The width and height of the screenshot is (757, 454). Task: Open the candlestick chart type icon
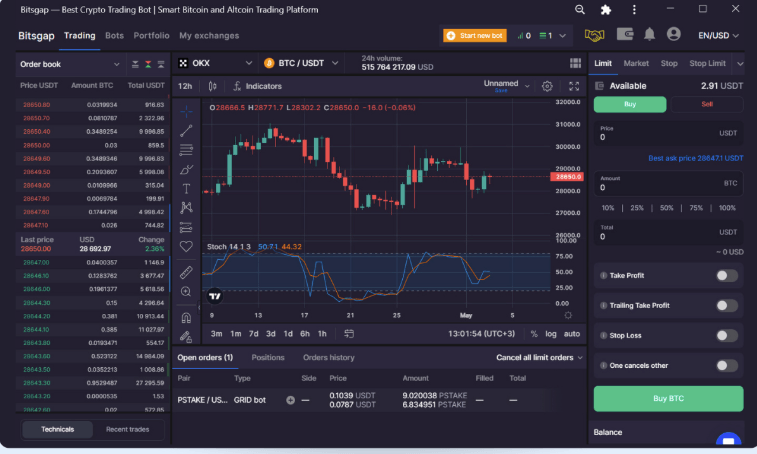click(x=212, y=86)
